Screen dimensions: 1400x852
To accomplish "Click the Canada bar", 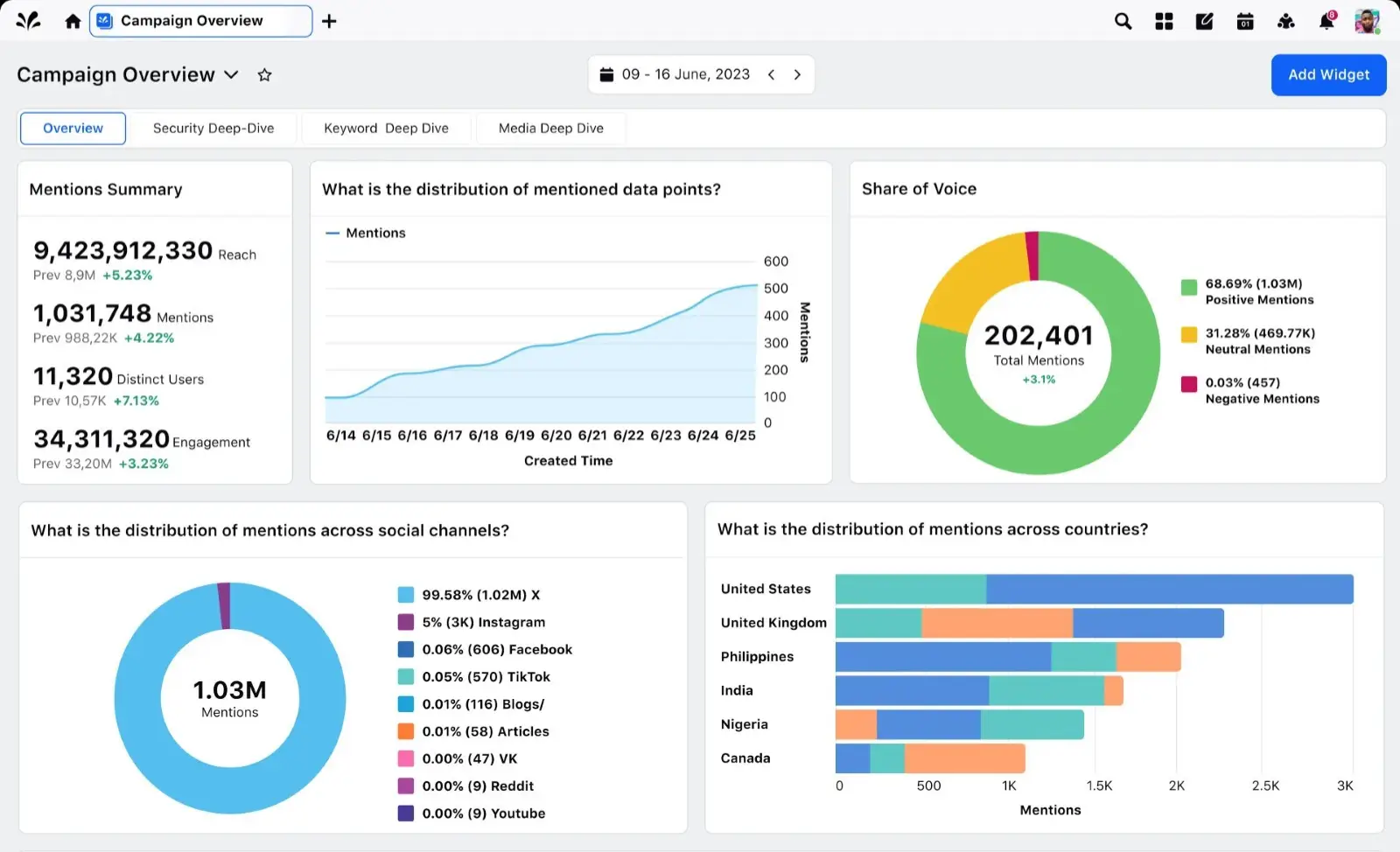I will coord(930,758).
